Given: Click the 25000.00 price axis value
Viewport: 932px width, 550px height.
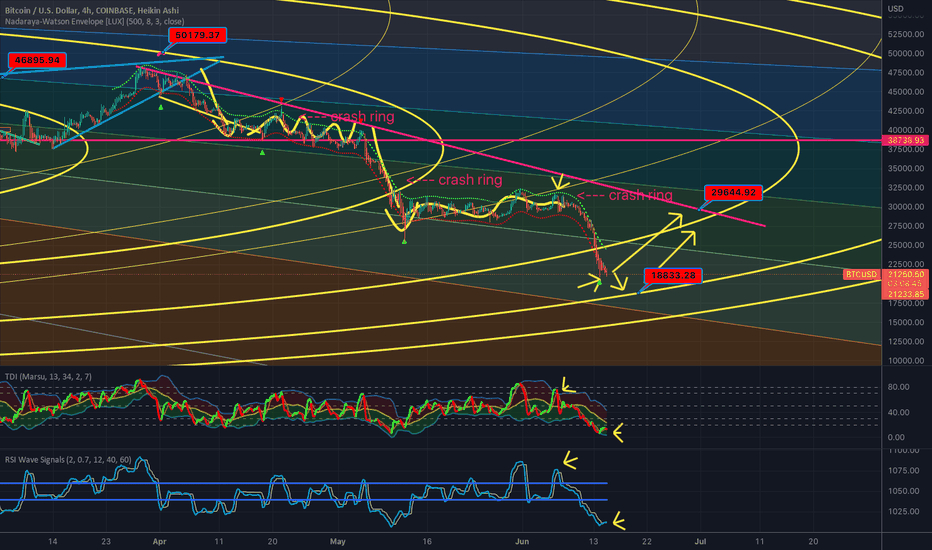Looking at the screenshot, I should pyautogui.click(x=906, y=245).
